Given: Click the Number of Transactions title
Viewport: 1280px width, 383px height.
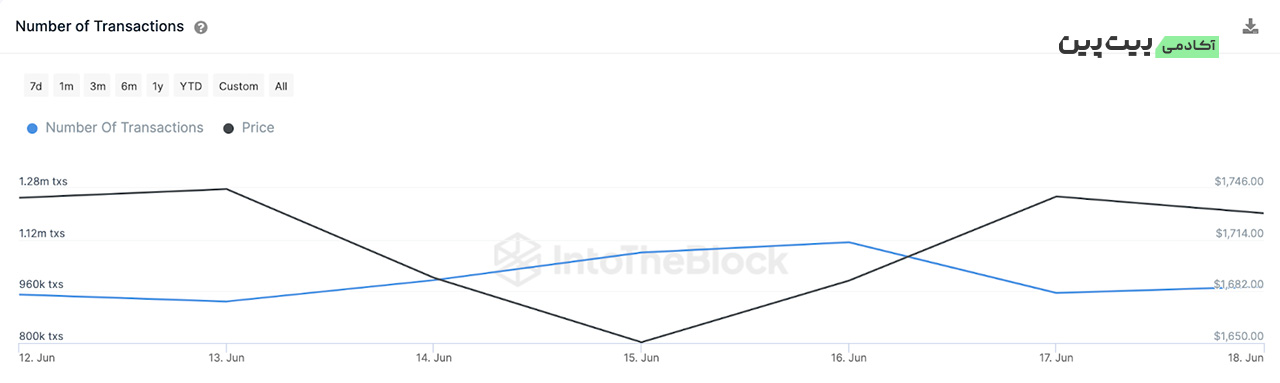Looking at the screenshot, I should click(x=100, y=27).
